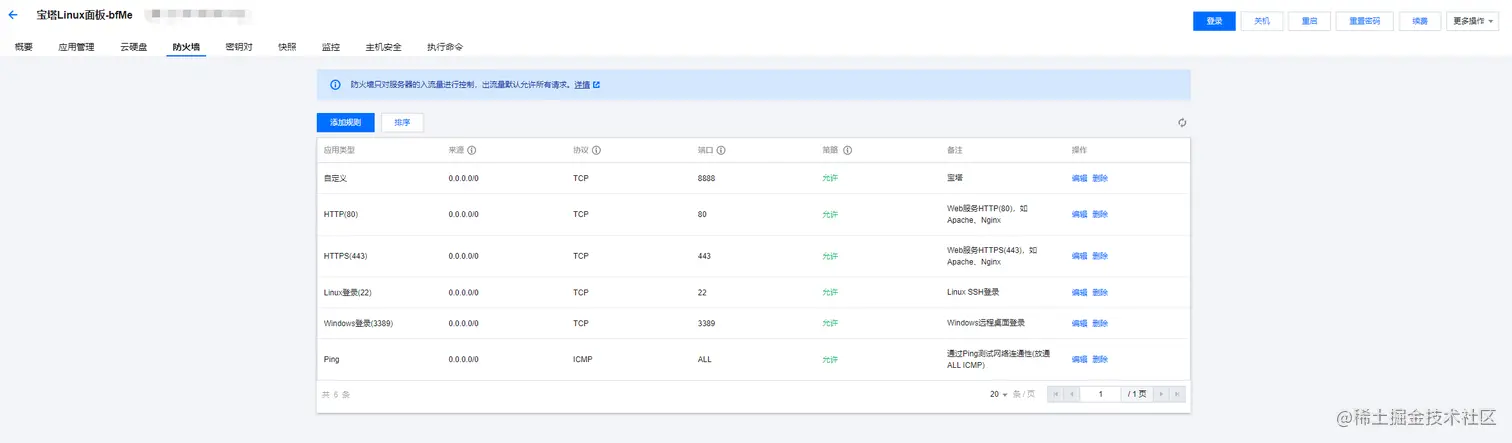
Task: Click the blue 登录 button
Action: tap(1214, 21)
